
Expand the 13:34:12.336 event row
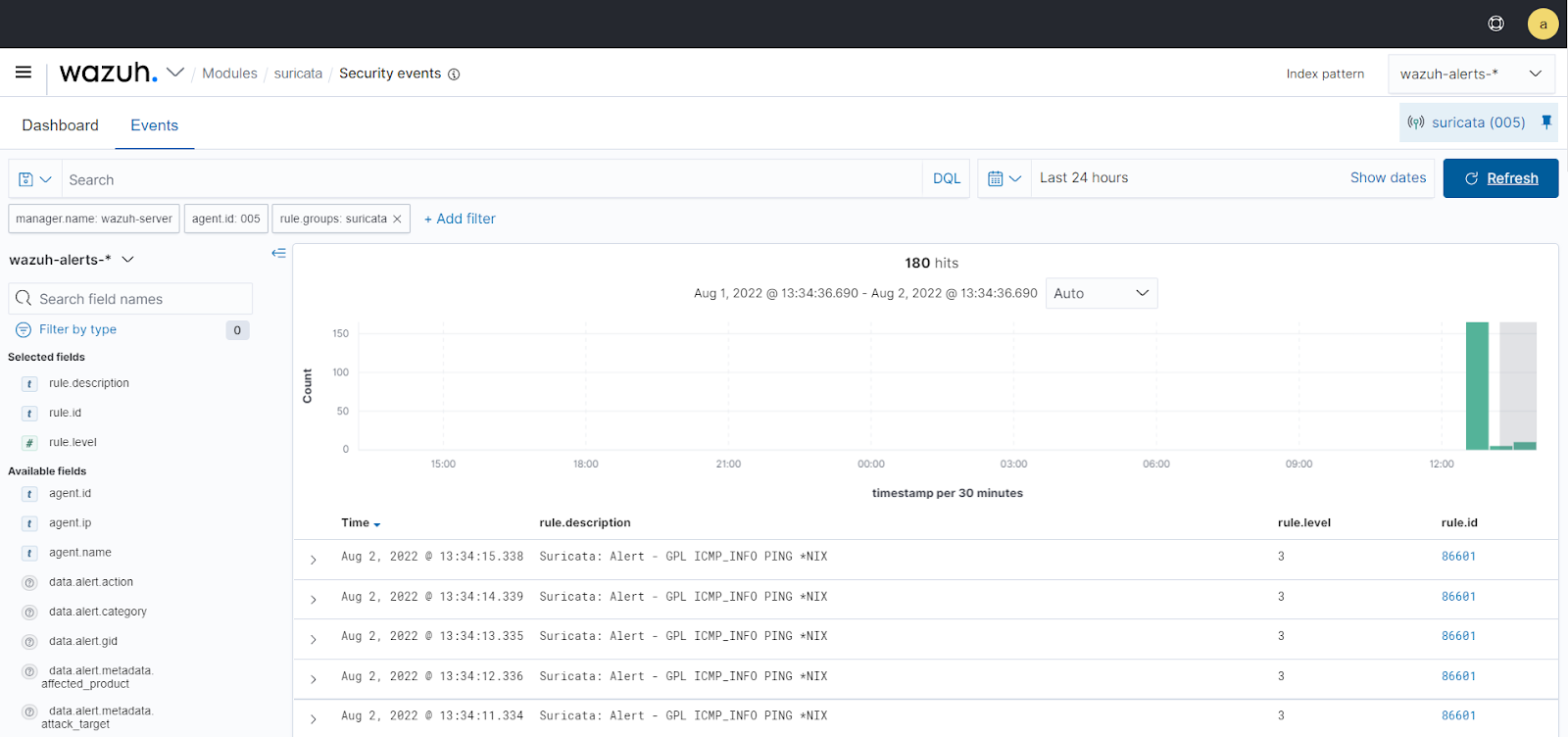314,679
